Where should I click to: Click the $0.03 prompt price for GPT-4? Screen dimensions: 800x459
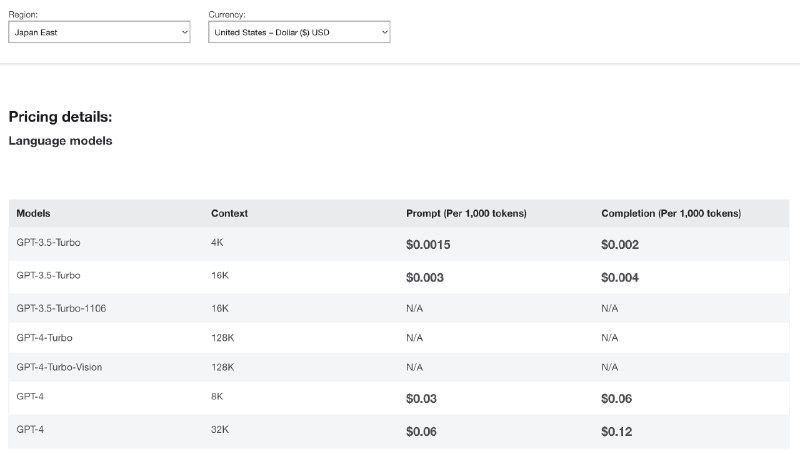(421, 399)
